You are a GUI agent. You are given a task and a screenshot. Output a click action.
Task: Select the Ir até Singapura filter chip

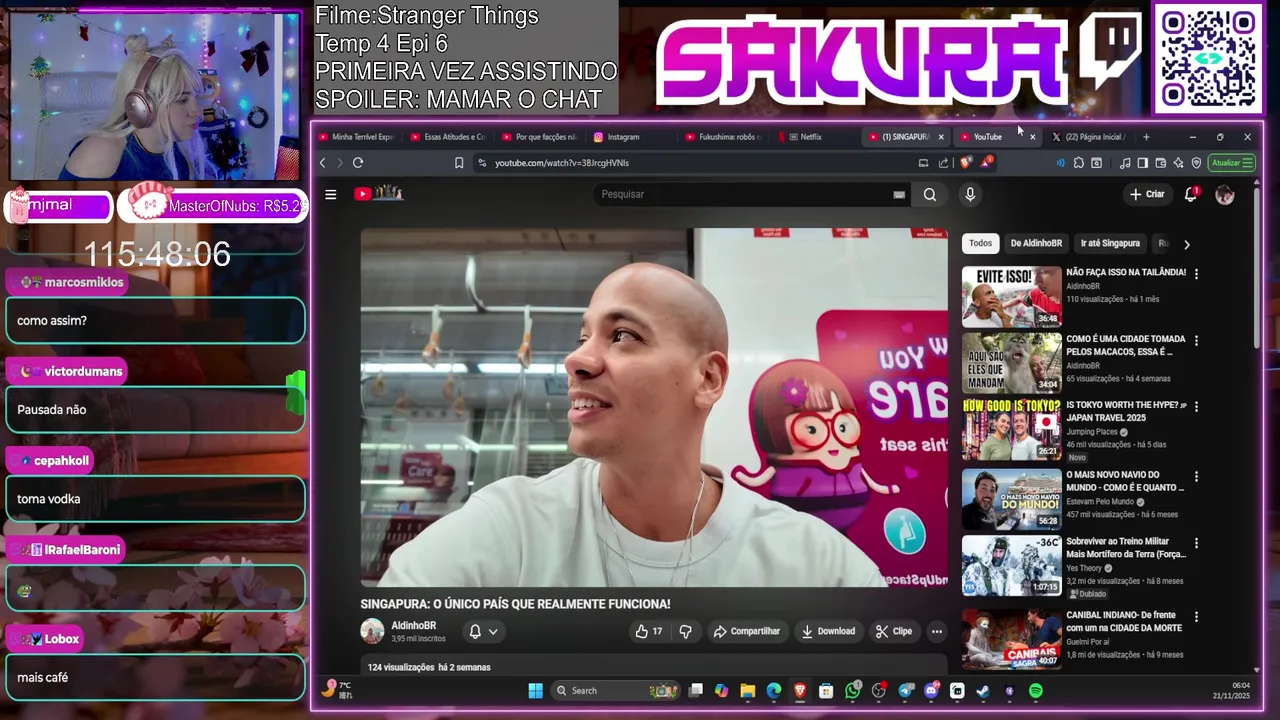click(x=1110, y=243)
